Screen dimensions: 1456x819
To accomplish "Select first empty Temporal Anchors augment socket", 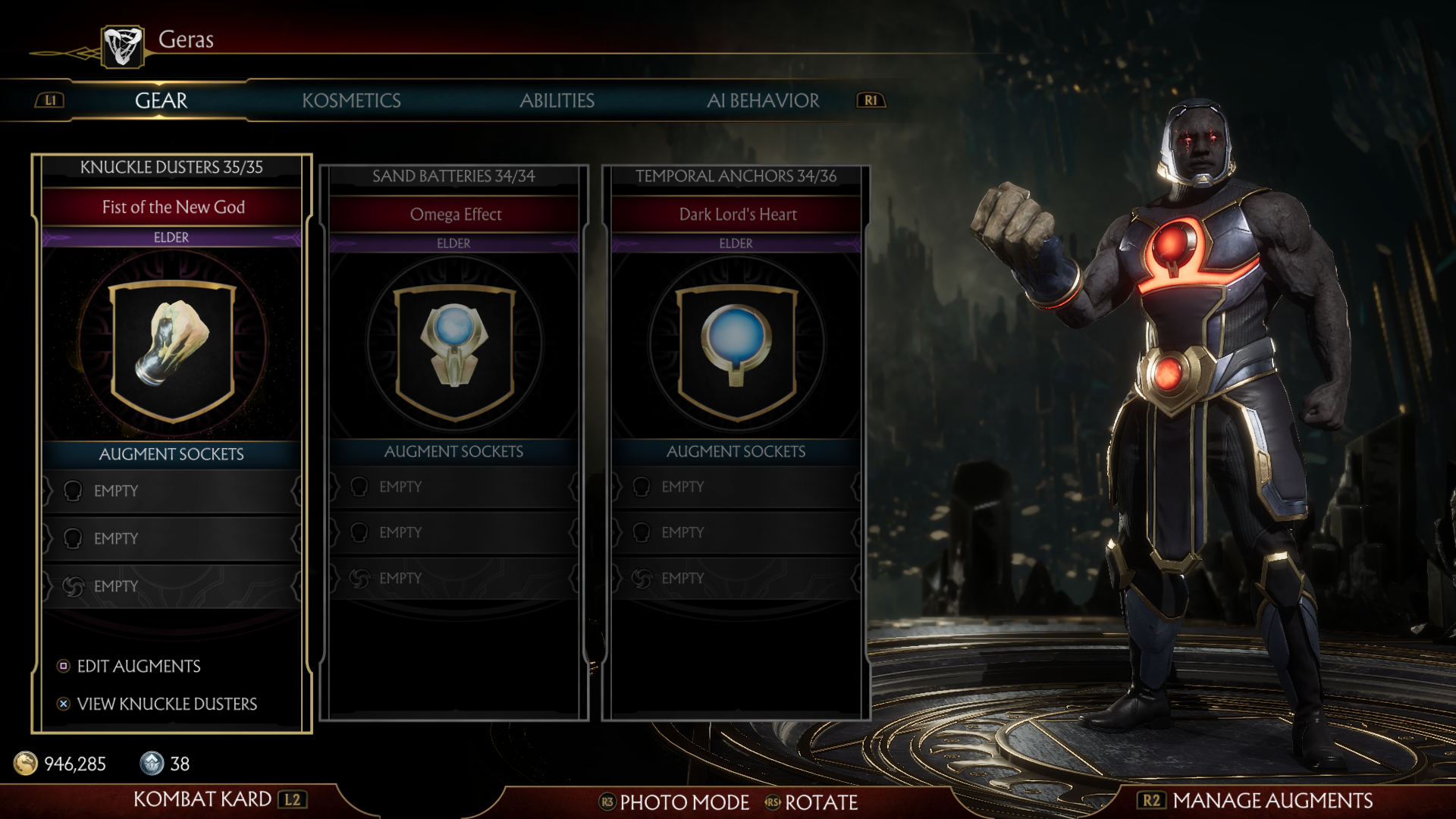I will 736,487.
